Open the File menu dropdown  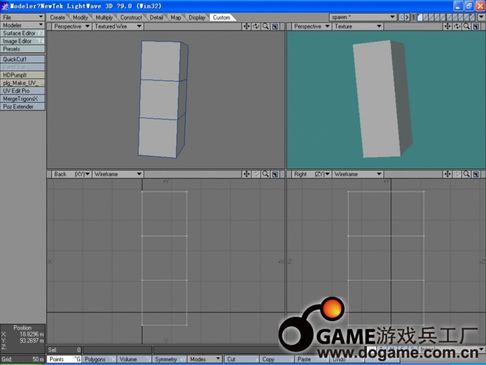(23, 17)
